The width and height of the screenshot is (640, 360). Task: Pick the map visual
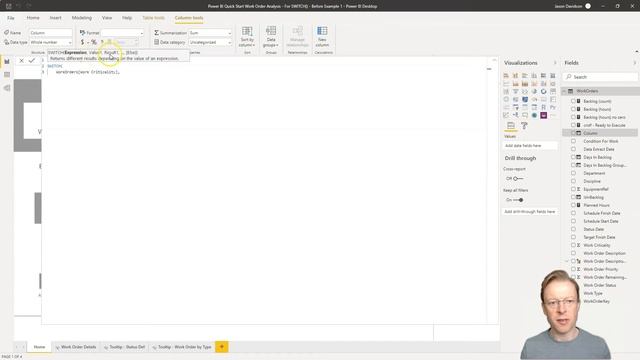coord(506,99)
